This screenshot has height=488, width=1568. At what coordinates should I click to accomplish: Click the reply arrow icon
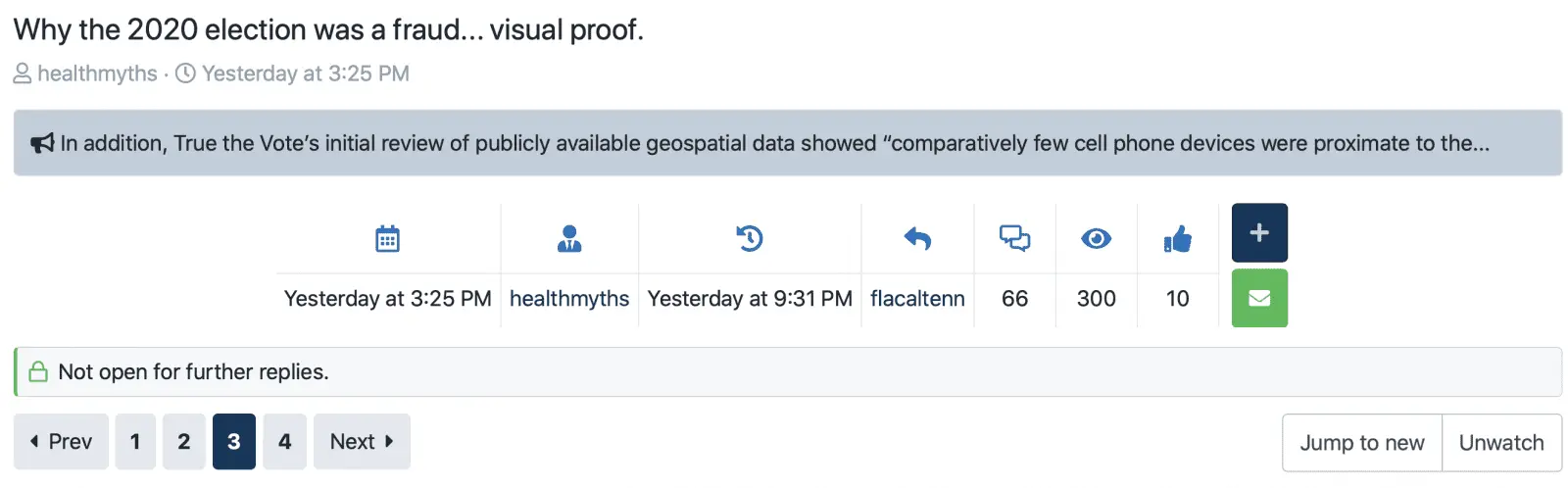coord(917,238)
